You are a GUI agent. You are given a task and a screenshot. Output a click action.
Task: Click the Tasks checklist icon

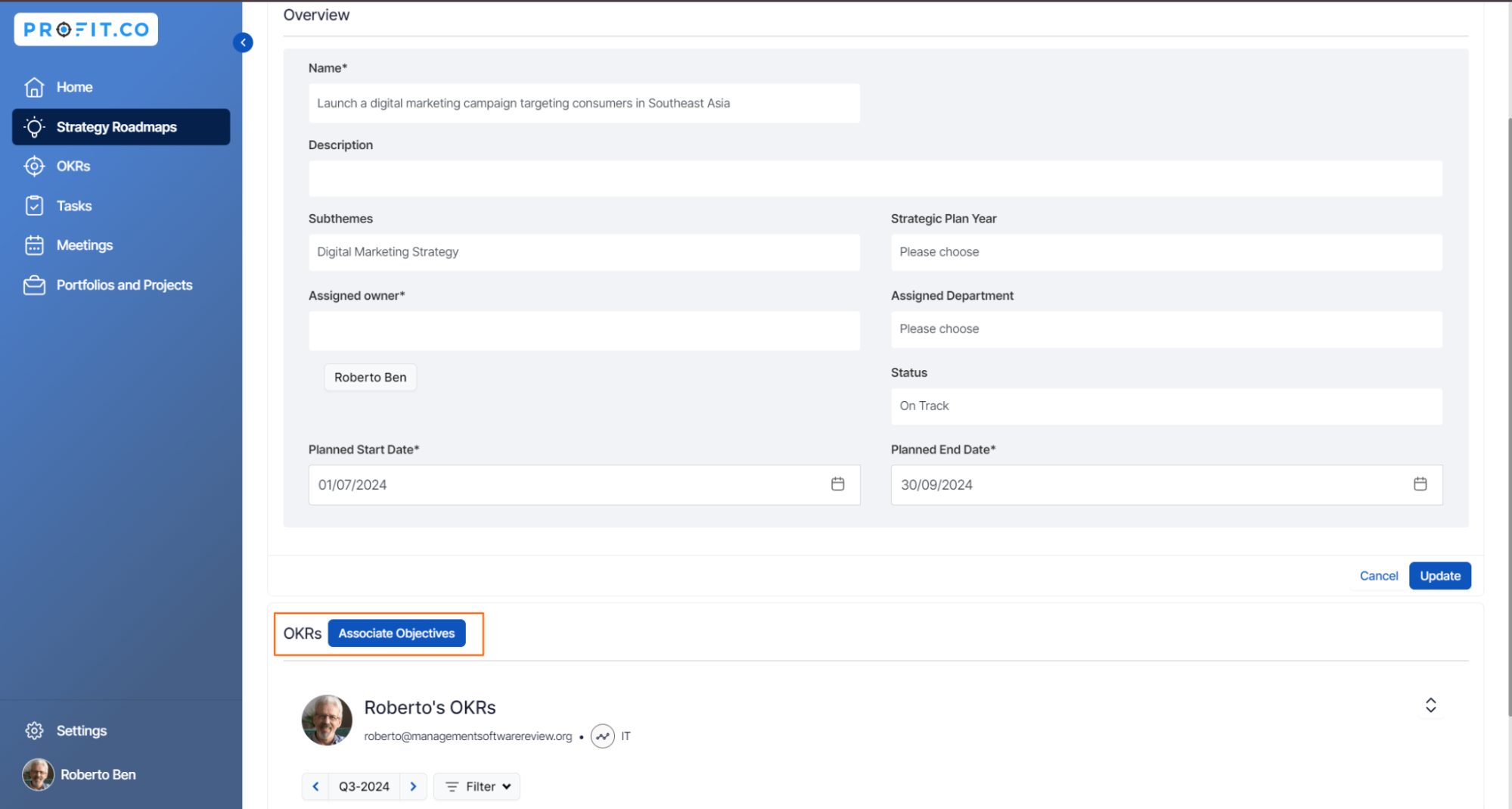pos(35,206)
